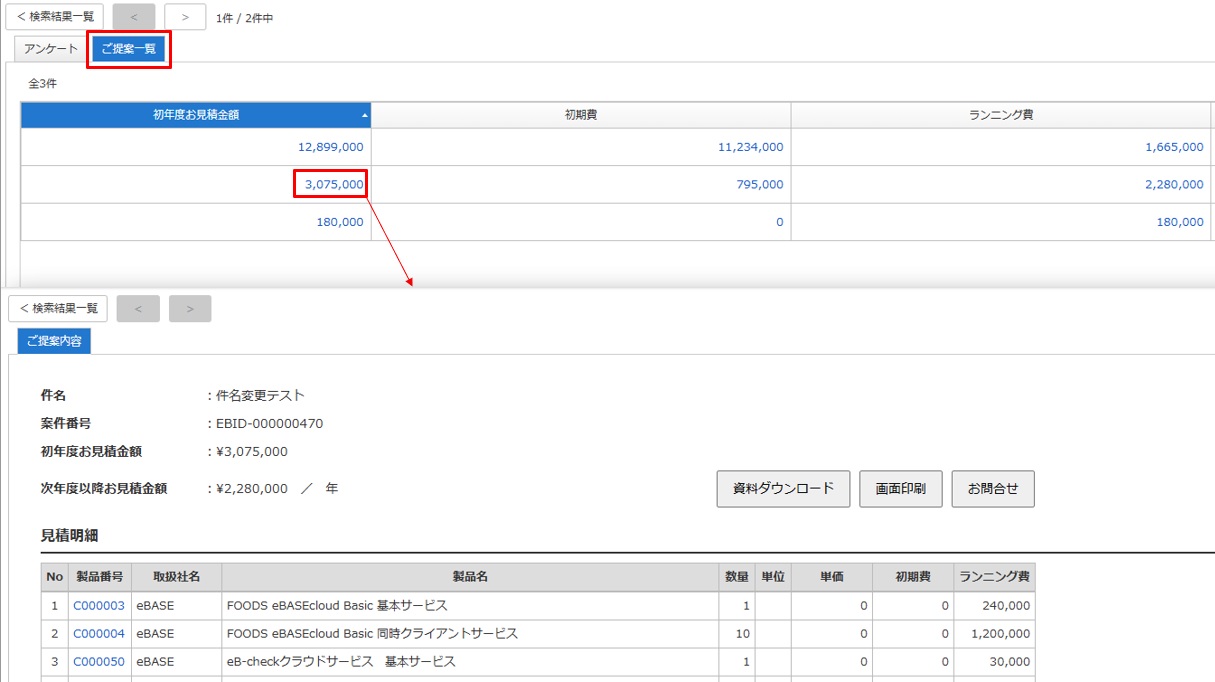Sort by the ランニング費 column header in top table
Viewport: 1215px width, 682px height.
coord(1001,115)
